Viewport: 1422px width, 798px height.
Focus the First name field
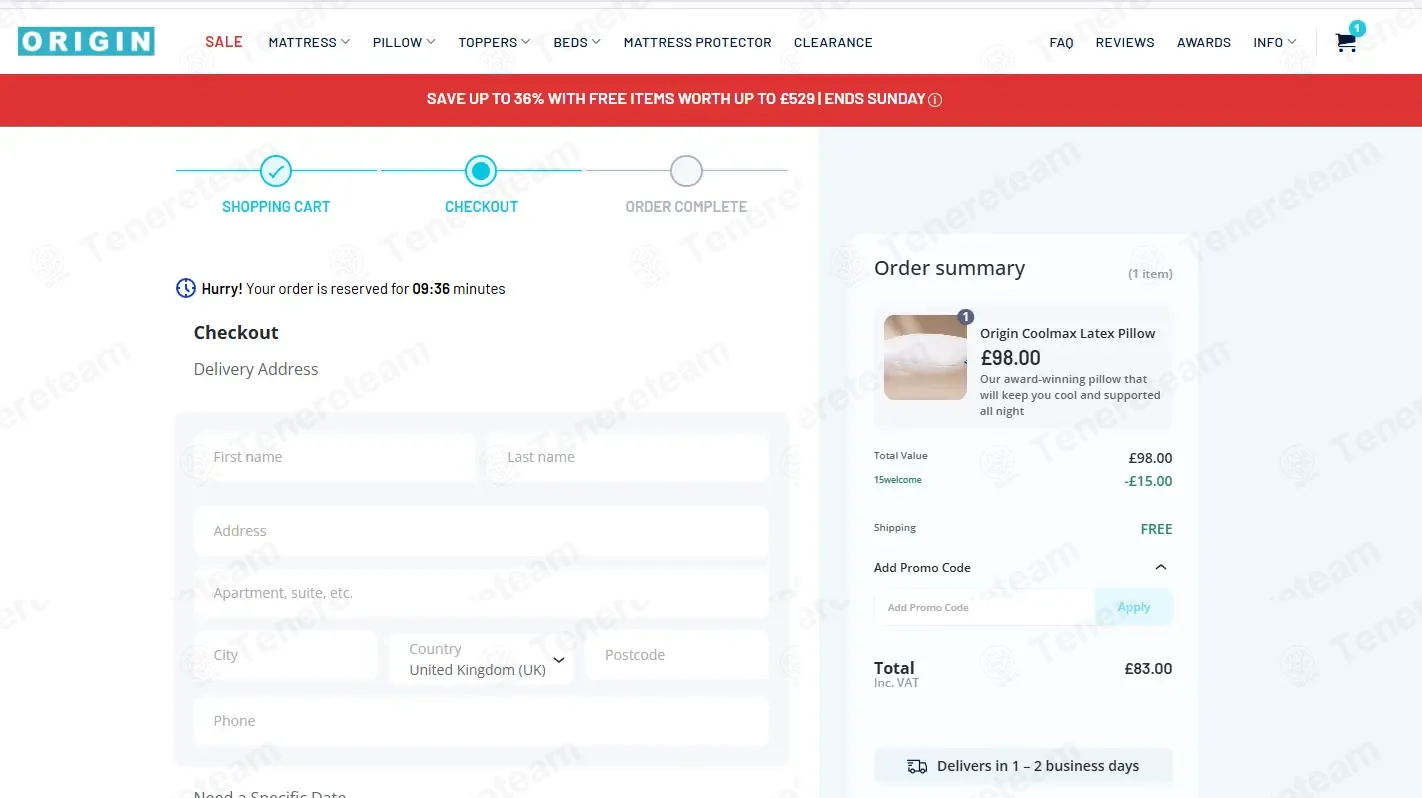(334, 457)
